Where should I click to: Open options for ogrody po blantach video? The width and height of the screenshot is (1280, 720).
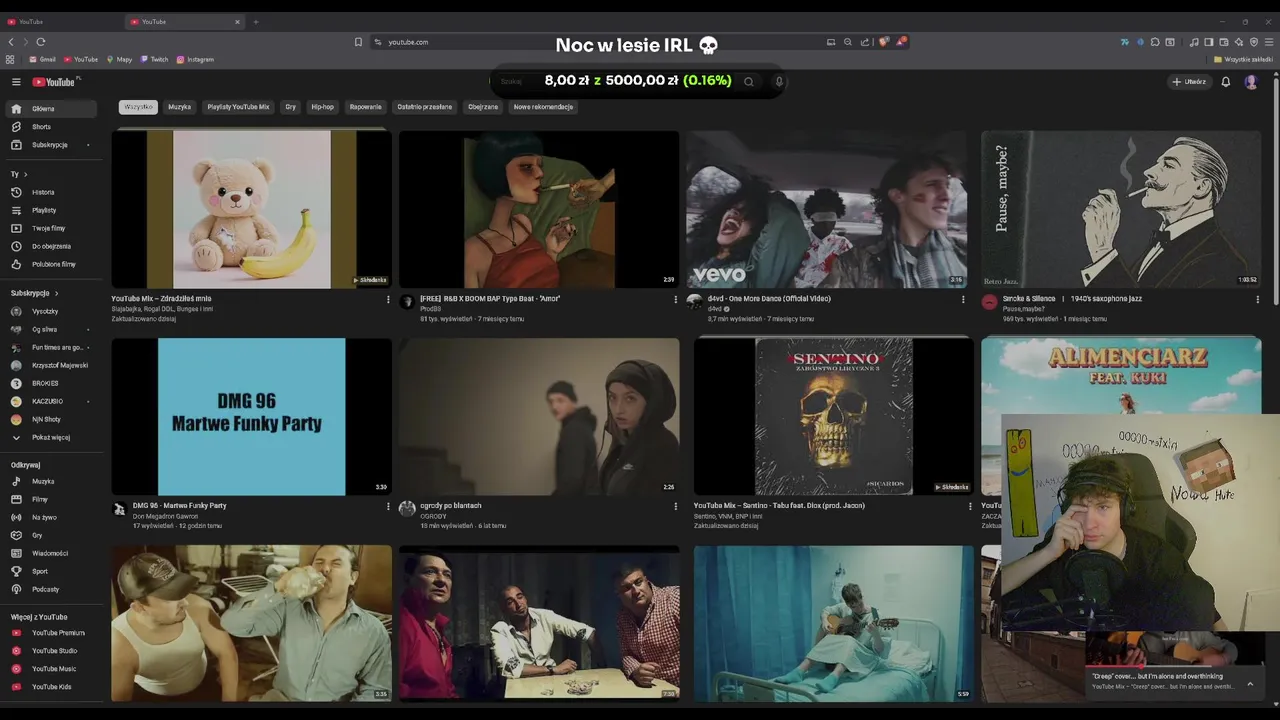click(675, 506)
